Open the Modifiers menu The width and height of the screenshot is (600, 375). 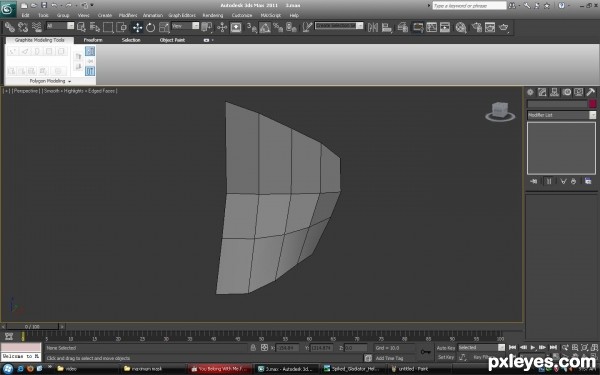point(128,15)
